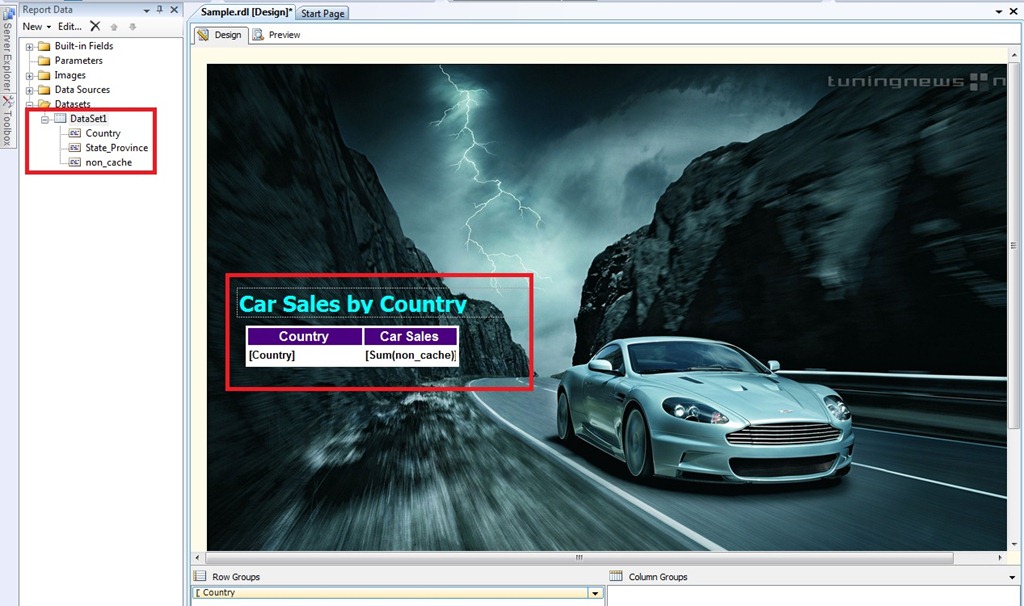1024x606 pixels.
Task: Select the [Country] data cell
Action: (x=304, y=355)
